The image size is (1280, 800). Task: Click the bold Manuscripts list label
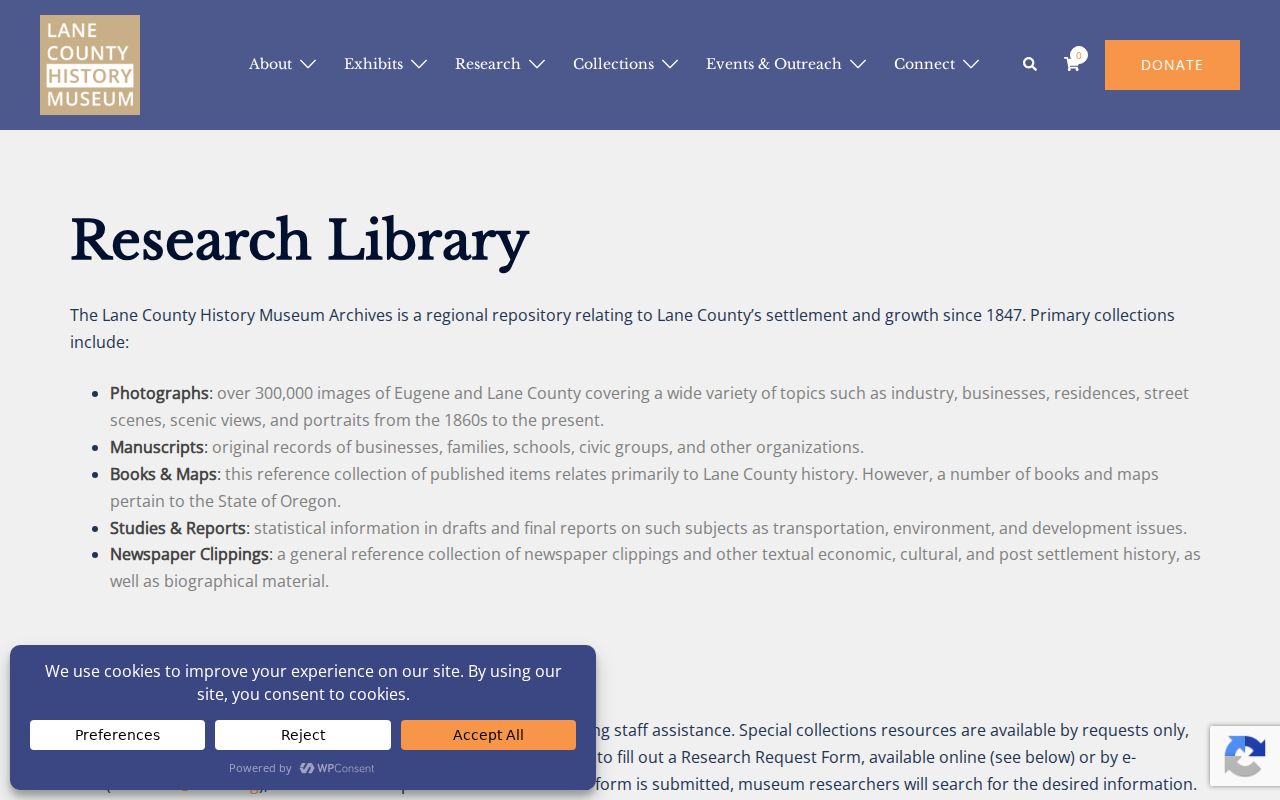pyautogui.click(x=157, y=447)
